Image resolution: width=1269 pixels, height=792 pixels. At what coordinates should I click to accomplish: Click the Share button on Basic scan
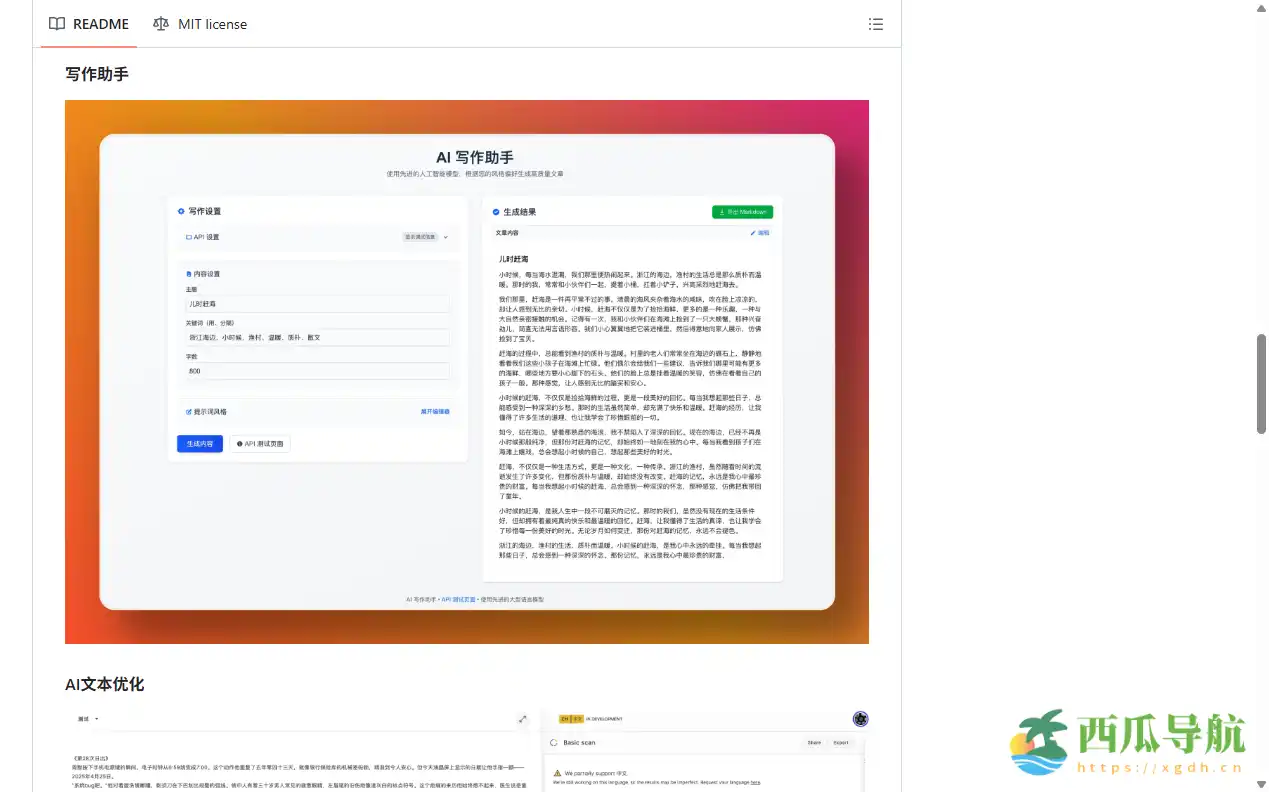[x=814, y=742]
